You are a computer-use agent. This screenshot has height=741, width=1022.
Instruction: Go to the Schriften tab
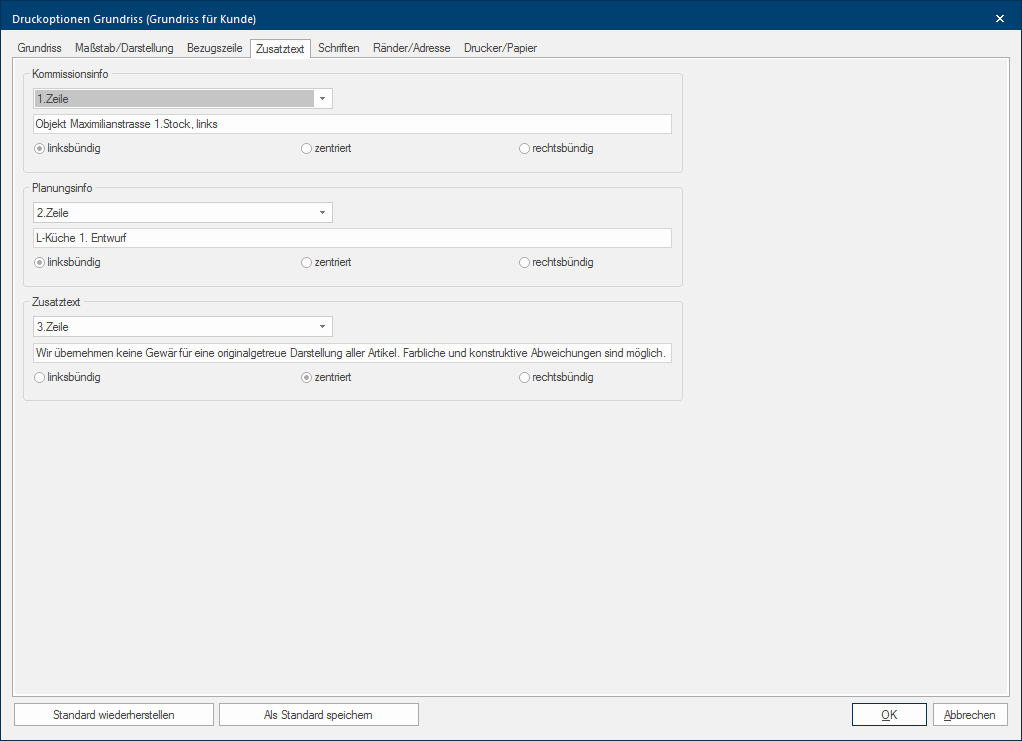pos(338,48)
